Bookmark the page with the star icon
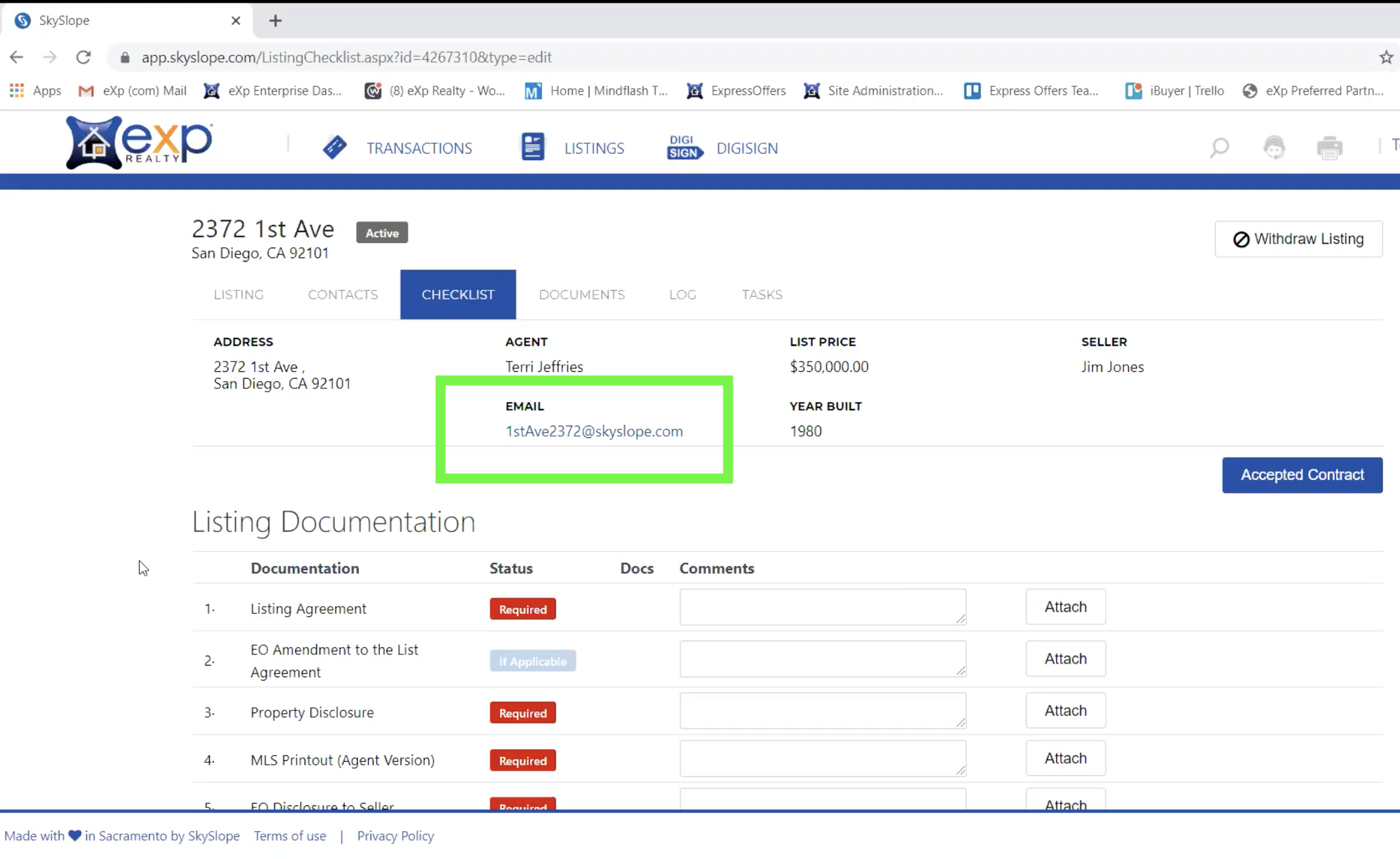 pos(1386,58)
